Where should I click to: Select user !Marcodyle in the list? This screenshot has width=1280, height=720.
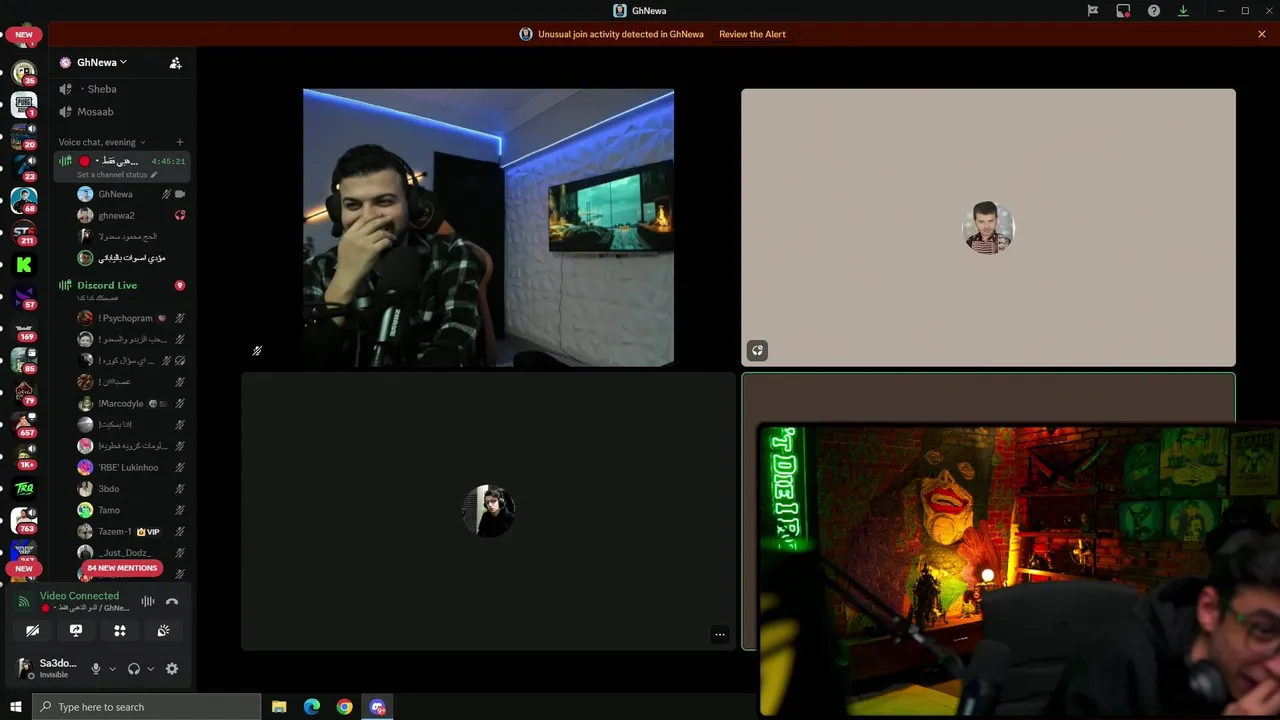tap(122, 404)
